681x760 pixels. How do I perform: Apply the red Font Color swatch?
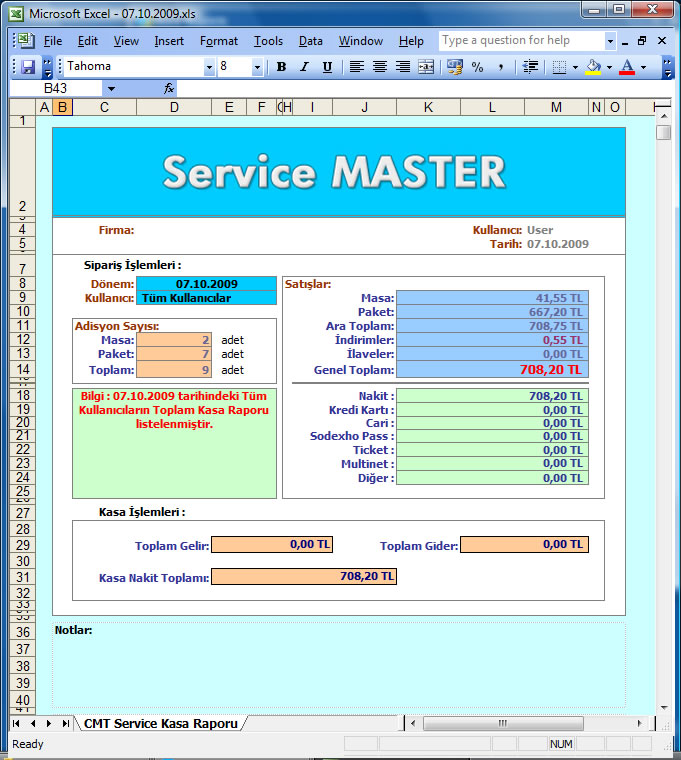627,67
